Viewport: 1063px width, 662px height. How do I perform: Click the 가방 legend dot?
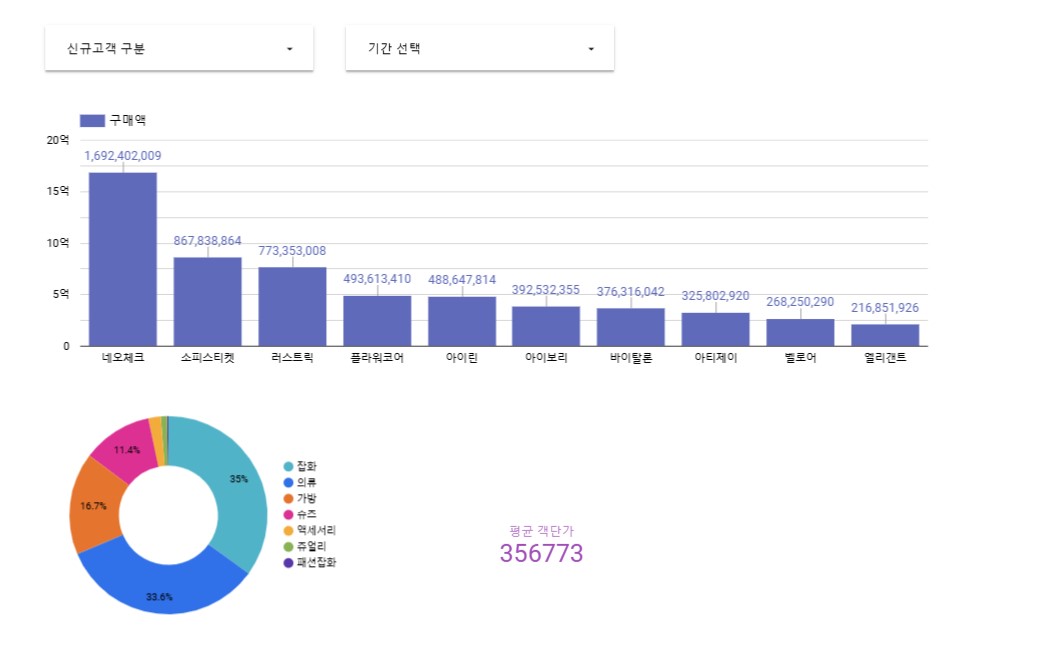point(288,499)
